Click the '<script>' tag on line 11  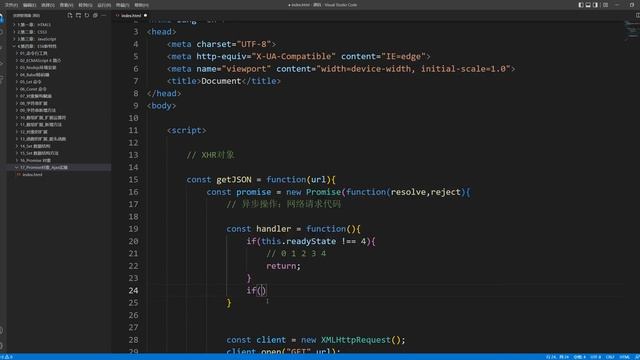pos(187,130)
